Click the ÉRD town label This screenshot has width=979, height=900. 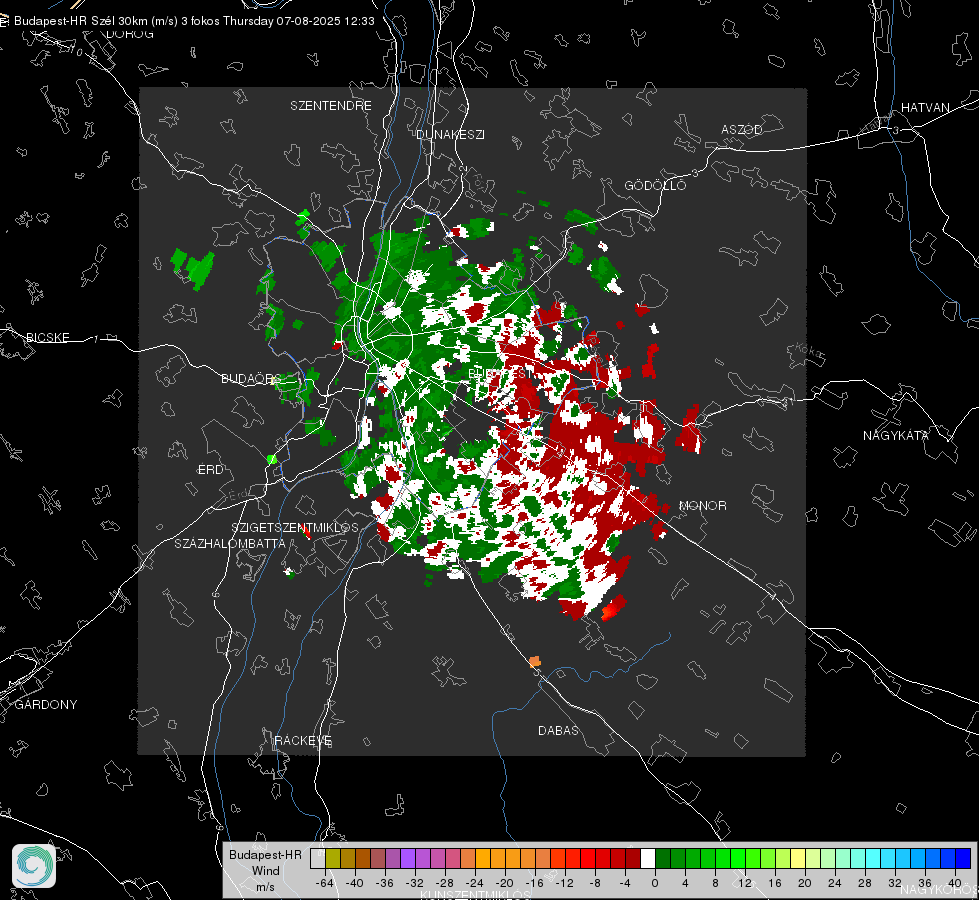pos(210,470)
